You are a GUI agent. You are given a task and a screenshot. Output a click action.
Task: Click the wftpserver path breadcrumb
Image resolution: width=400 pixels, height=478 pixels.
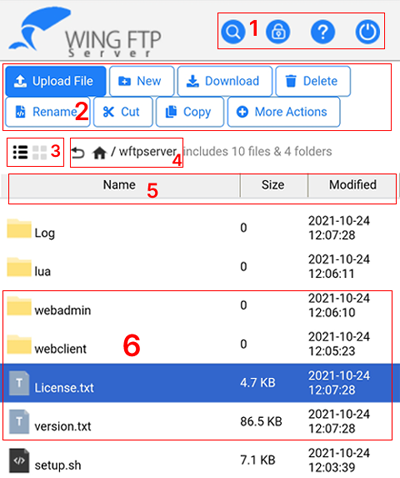(148, 151)
